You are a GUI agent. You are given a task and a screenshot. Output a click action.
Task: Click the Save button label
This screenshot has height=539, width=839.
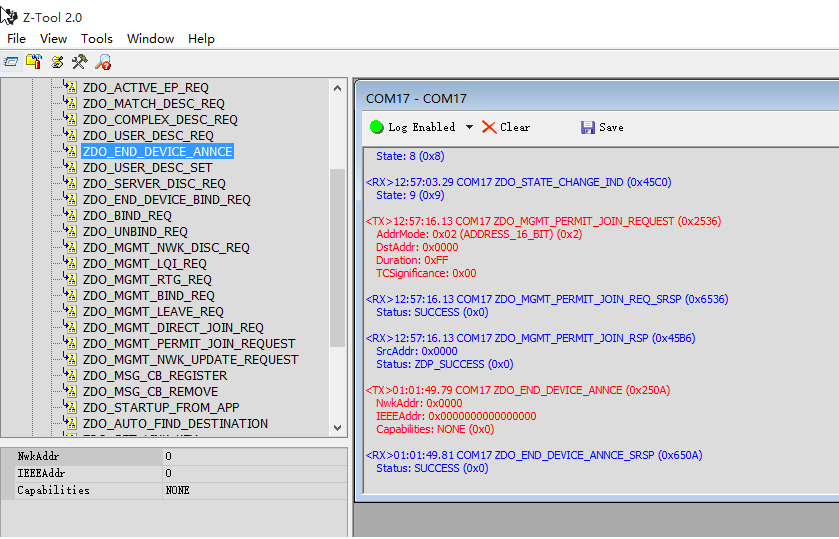[611, 127]
